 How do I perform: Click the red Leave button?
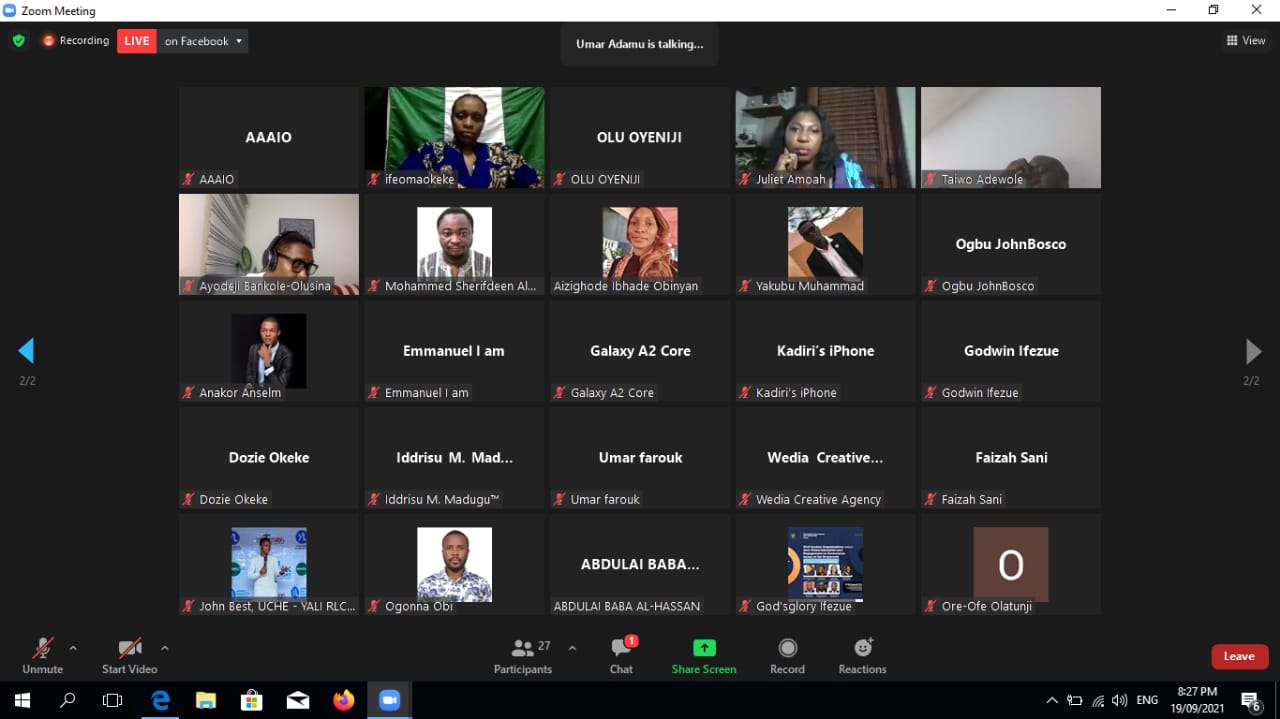1239,656
